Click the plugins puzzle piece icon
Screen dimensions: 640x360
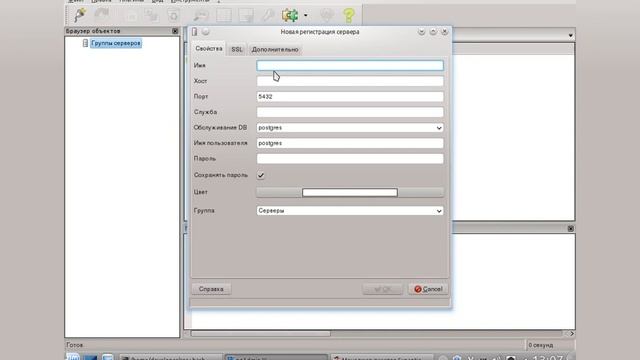(x=290, y=16)
